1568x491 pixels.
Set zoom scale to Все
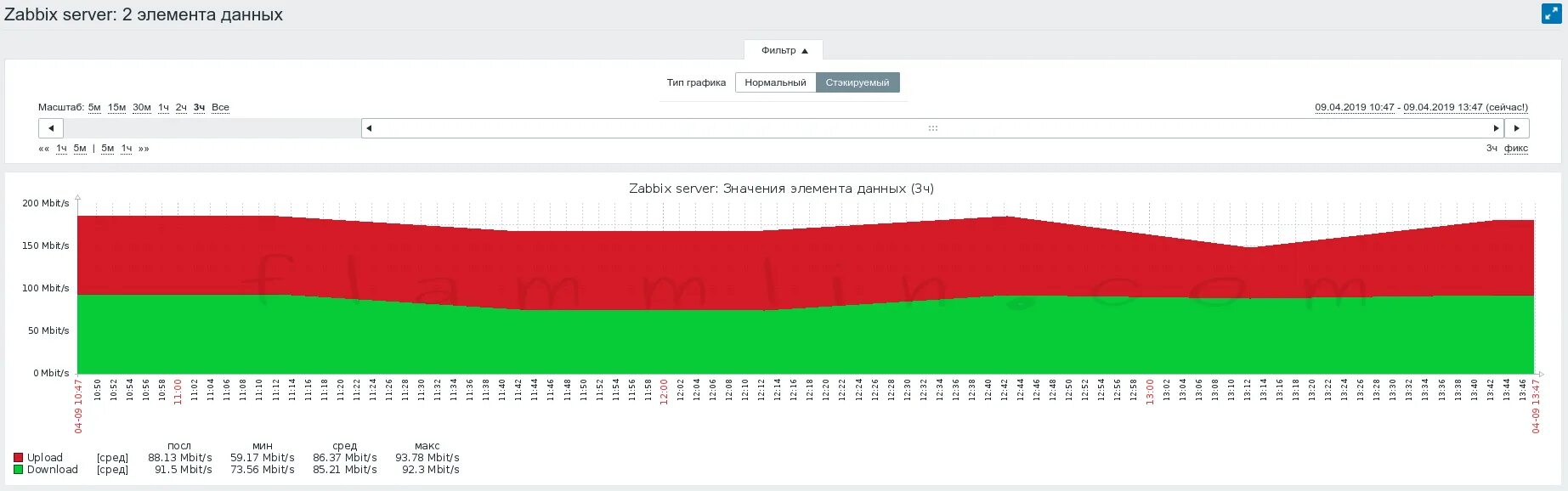pos(220,107)
